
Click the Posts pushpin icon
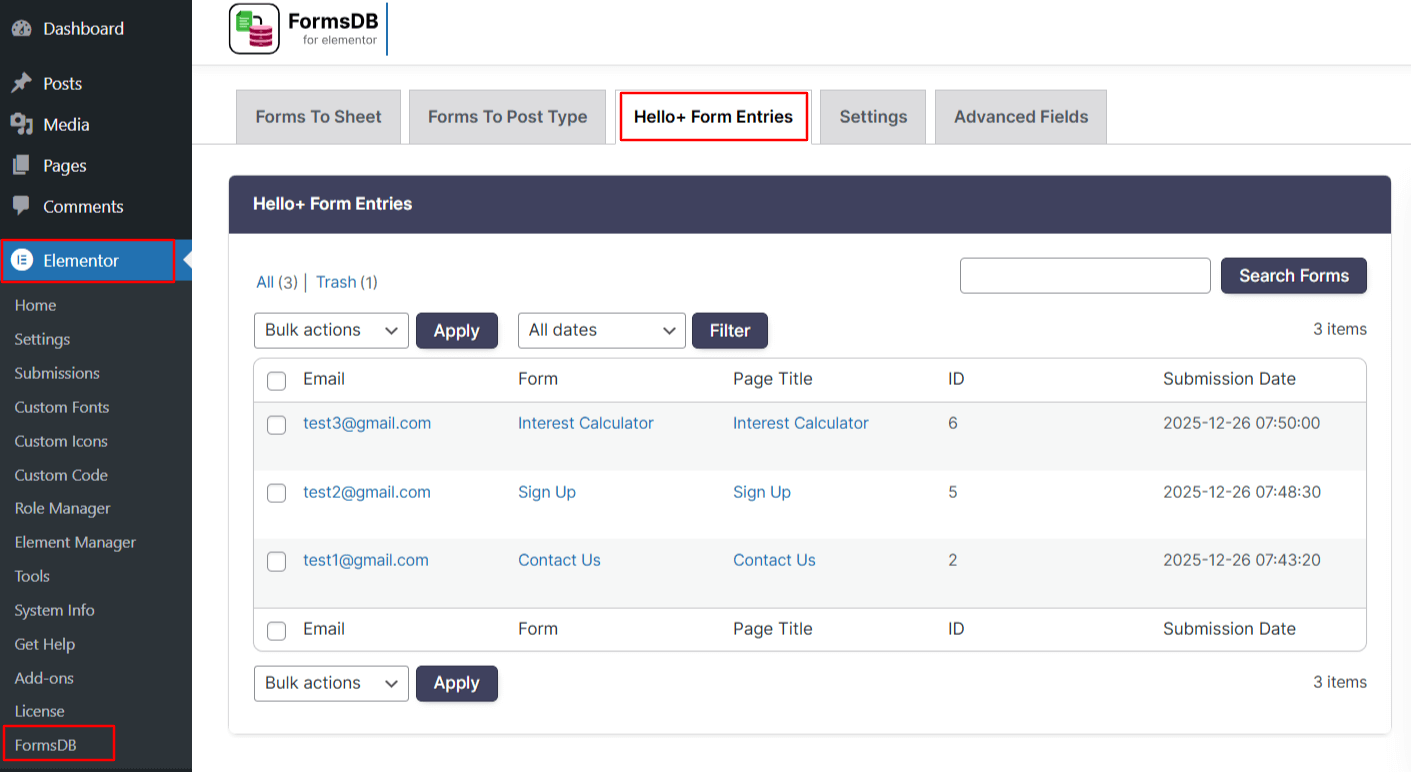point(21,83)
